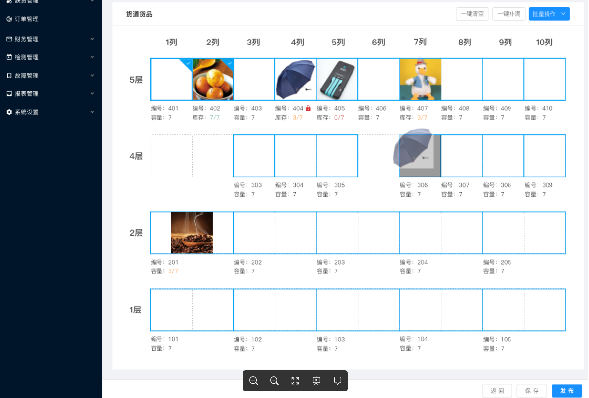Click the red lock icon beside 404

(308, 108)
